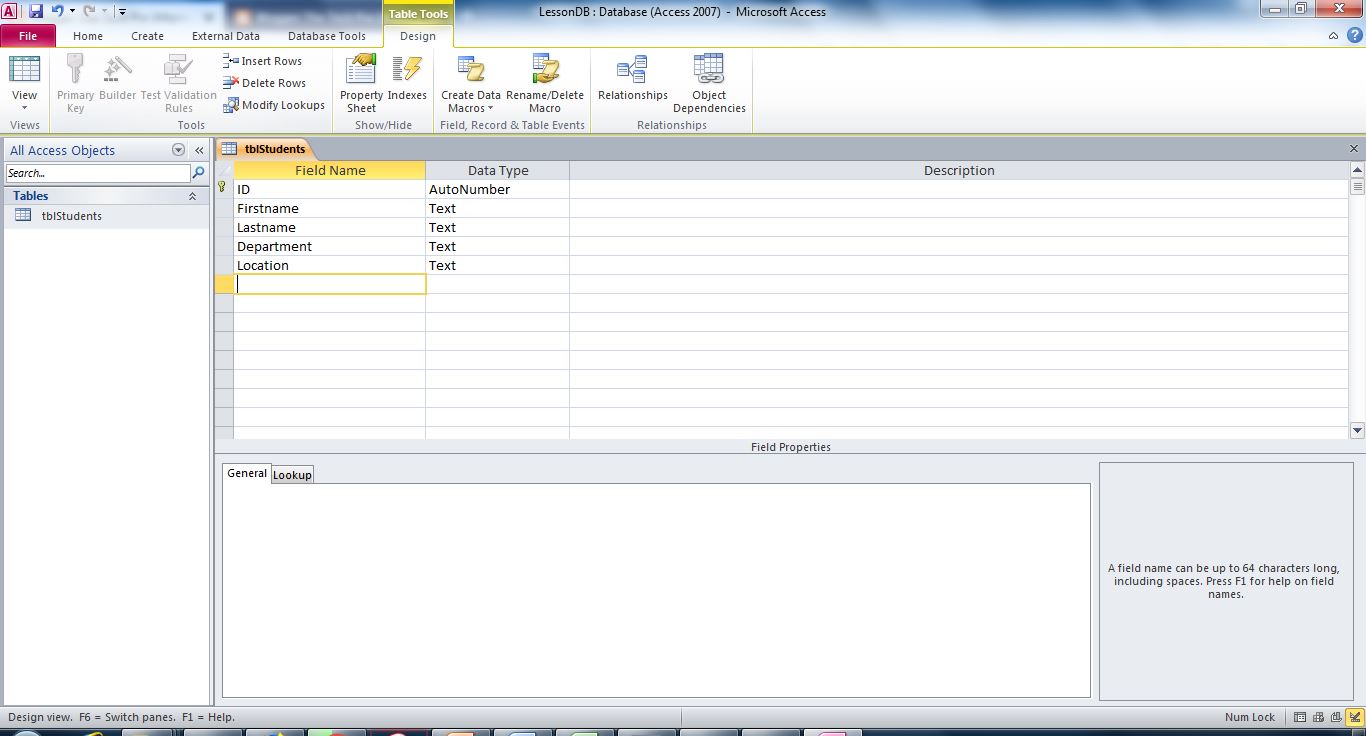Click the Access application icon in title bar

[x=10, y=11]
